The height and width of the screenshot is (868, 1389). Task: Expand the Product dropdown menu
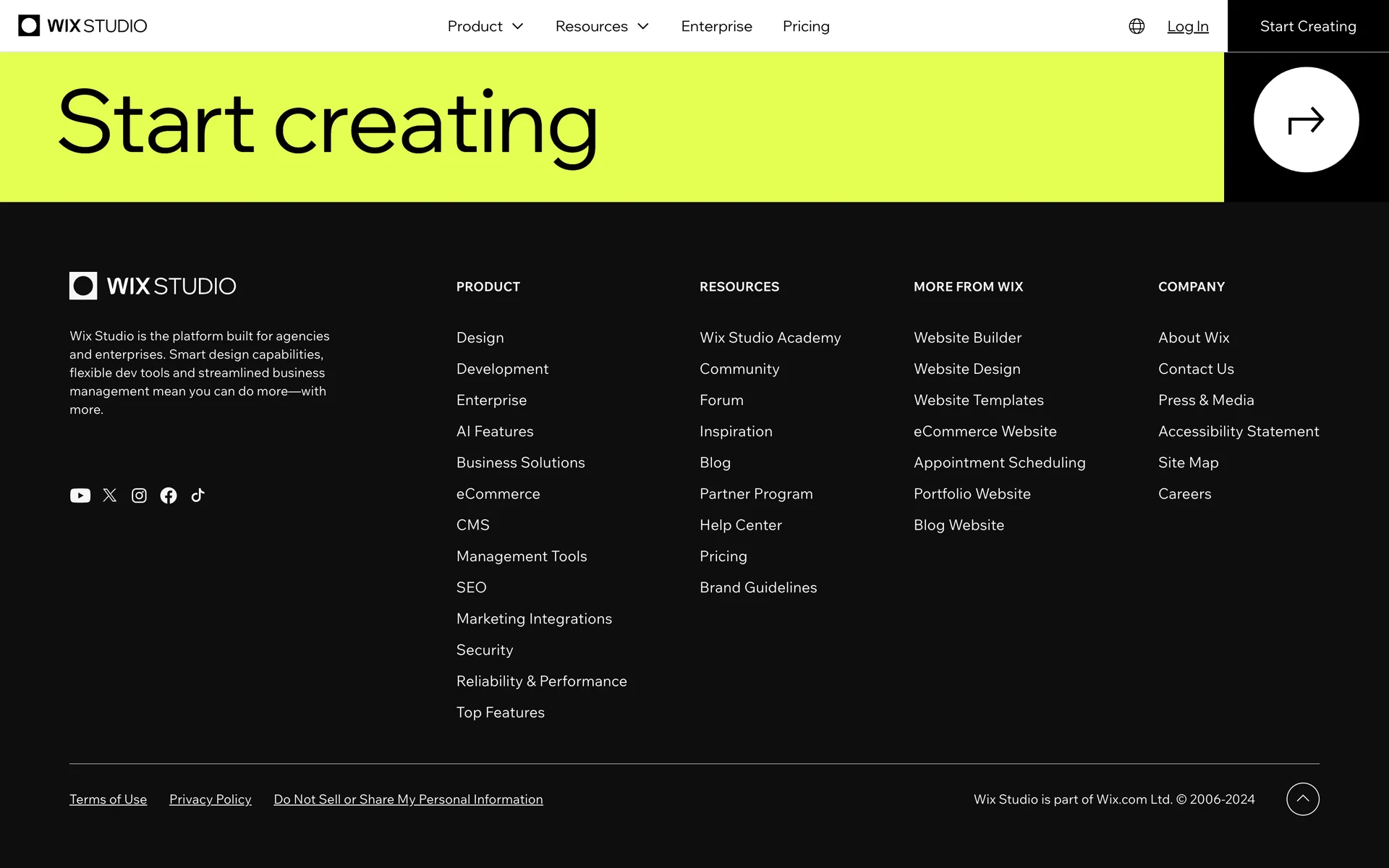(485, 26)
